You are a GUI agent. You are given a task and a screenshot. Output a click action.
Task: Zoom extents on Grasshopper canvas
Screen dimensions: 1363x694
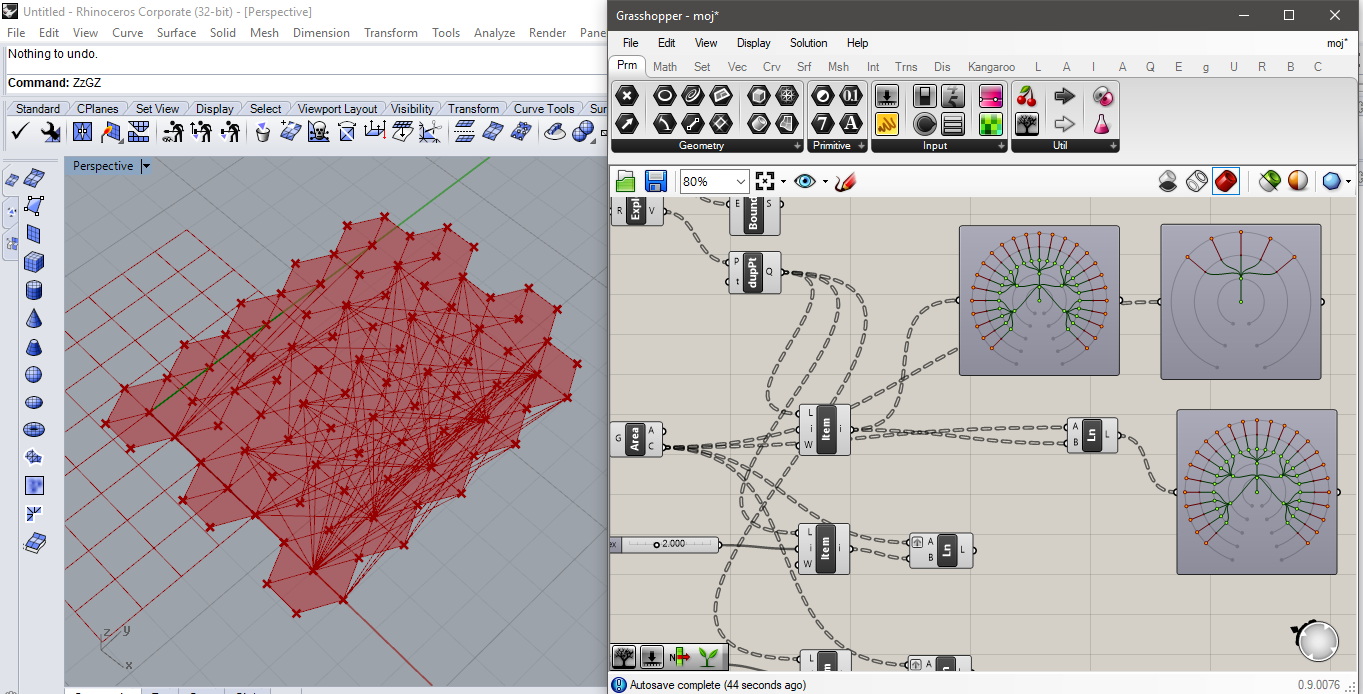pyautogui.click(x=766, y=181)
